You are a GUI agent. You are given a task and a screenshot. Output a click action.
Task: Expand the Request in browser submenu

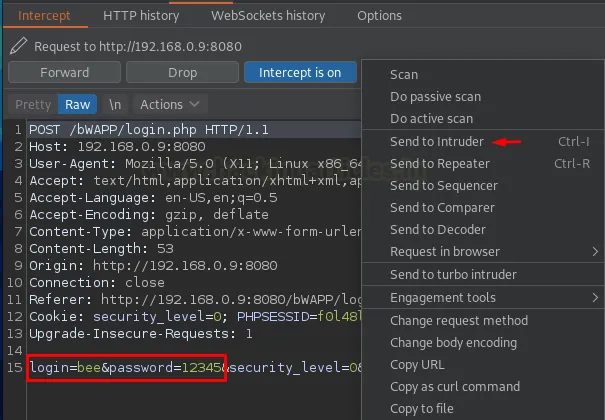tap(444, 251)
